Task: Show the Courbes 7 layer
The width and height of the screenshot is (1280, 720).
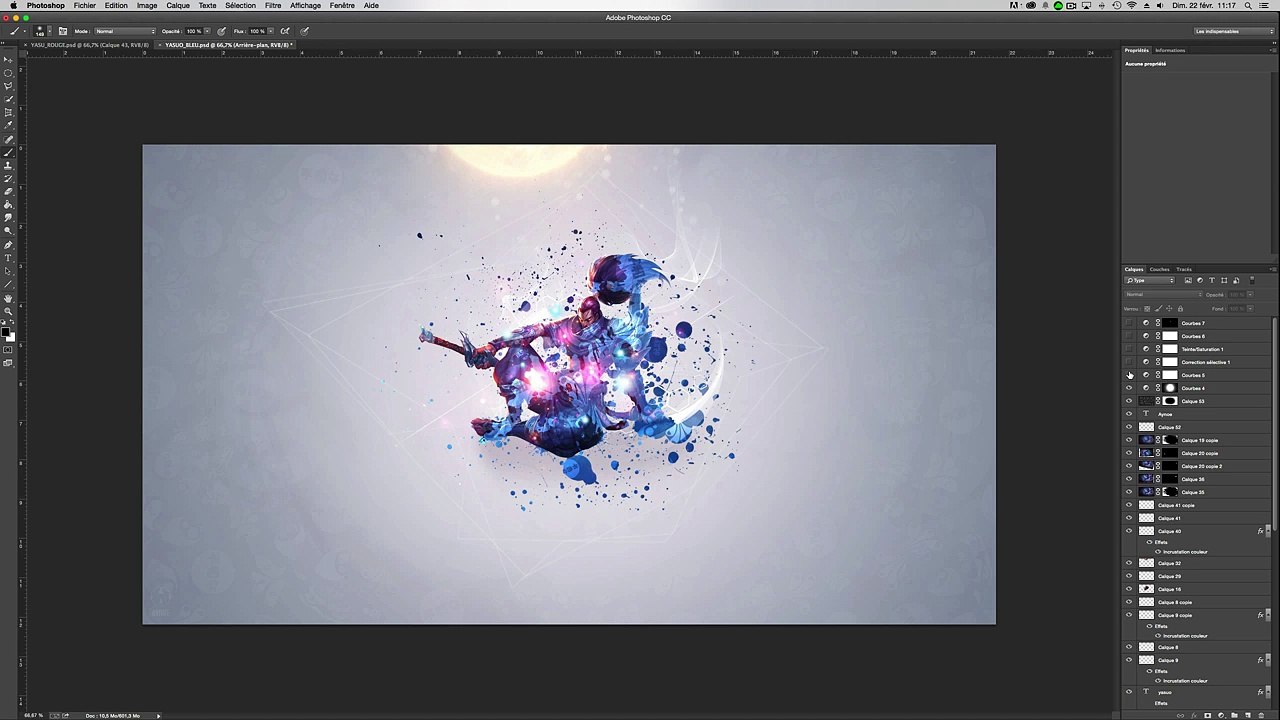Action: tap(1129, 323)
